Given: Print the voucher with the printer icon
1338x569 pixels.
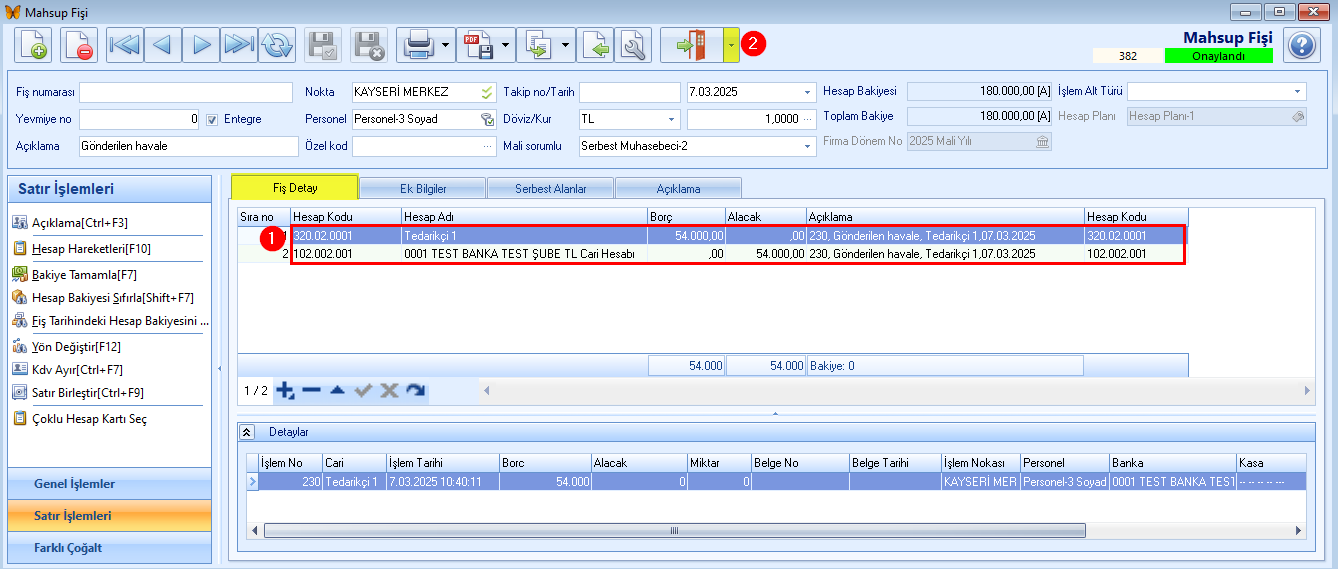Looking at the screenshot, I should pos(417,45).
